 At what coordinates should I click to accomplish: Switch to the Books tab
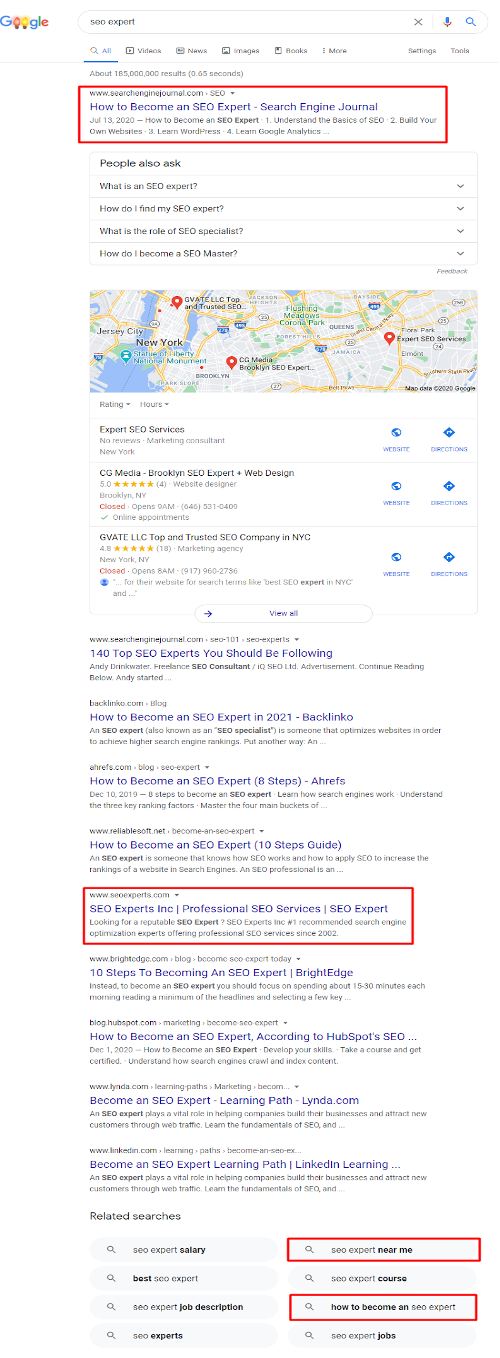(x=290, y=50)
